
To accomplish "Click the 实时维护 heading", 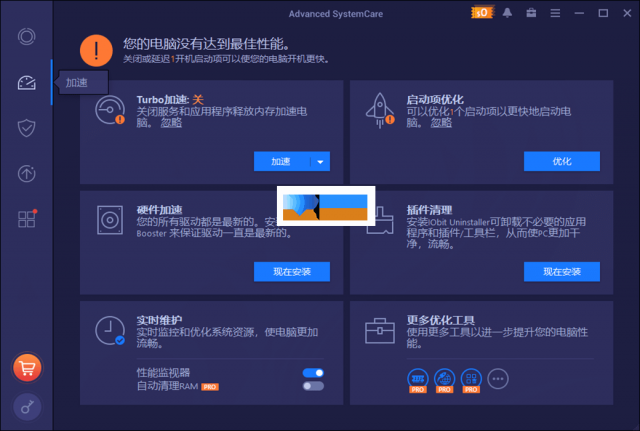I will [x=159, y=320].
